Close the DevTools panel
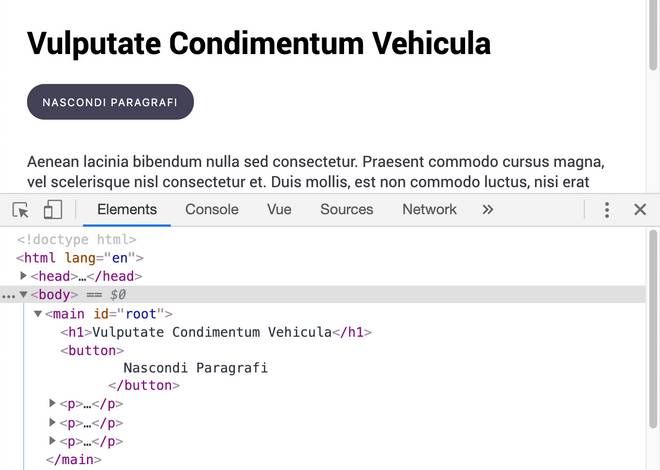660x470 pixels. (x=640, y=210)
